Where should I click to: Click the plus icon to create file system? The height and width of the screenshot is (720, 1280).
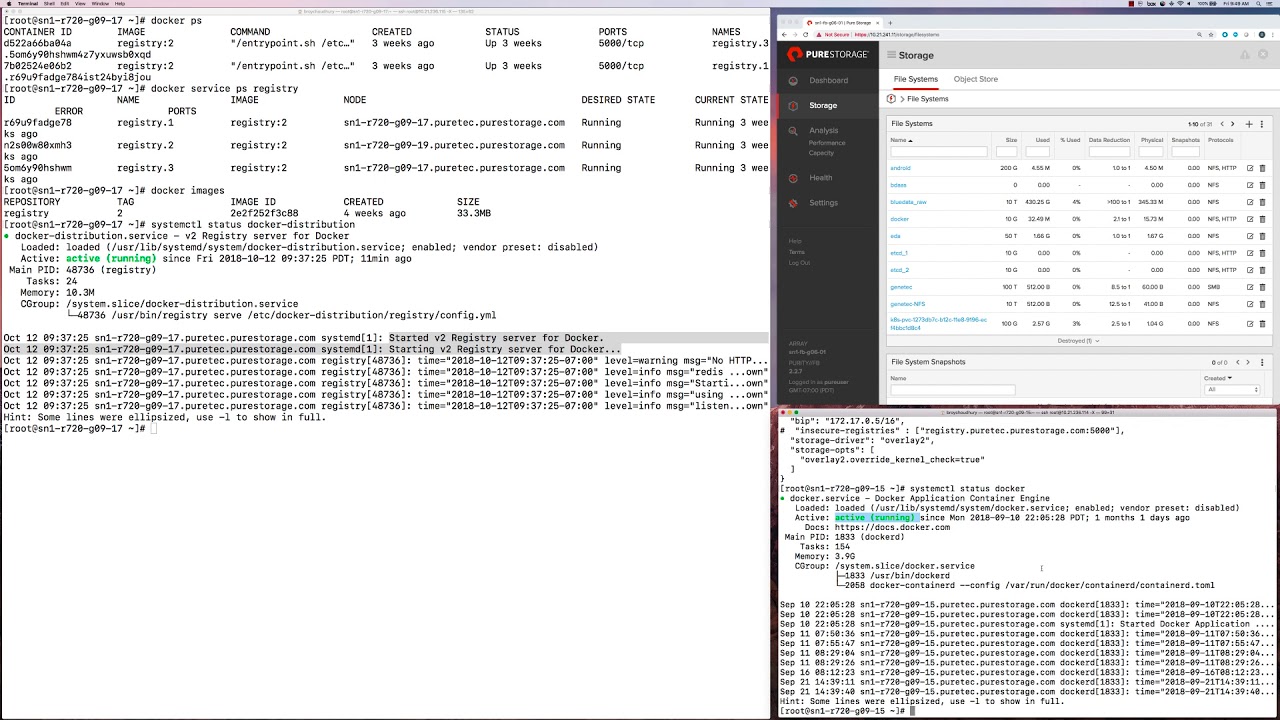tap(1249, 124)
